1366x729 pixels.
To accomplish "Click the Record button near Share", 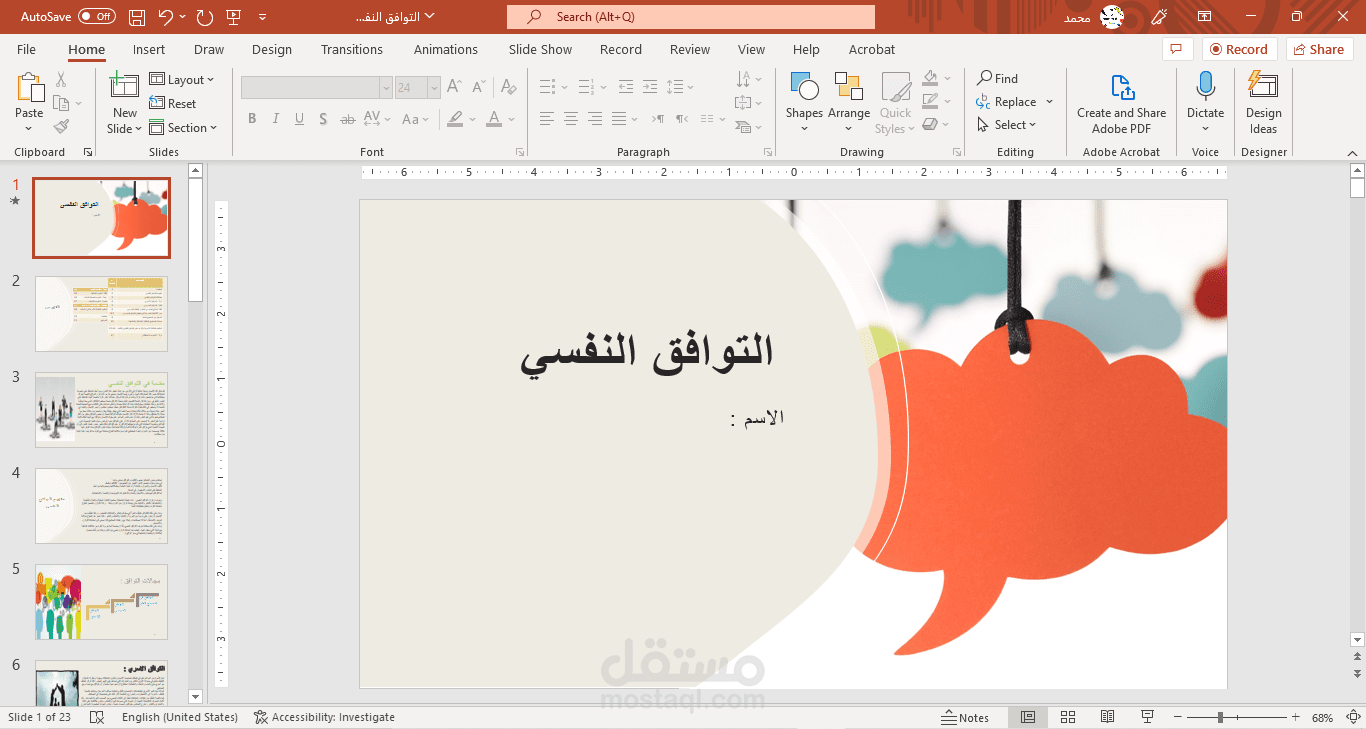I will point(1239,49).
